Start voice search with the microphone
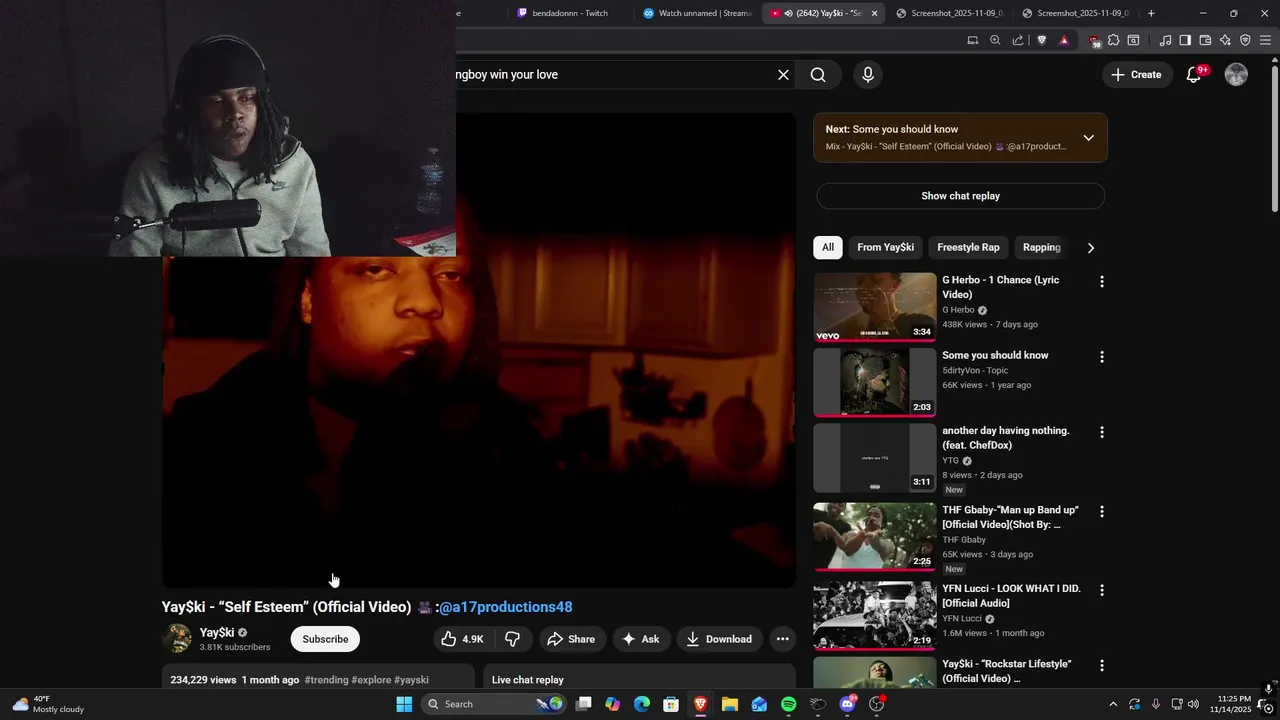The height and width of the screenshot is (720, 1280). click(x=867, y=75)
